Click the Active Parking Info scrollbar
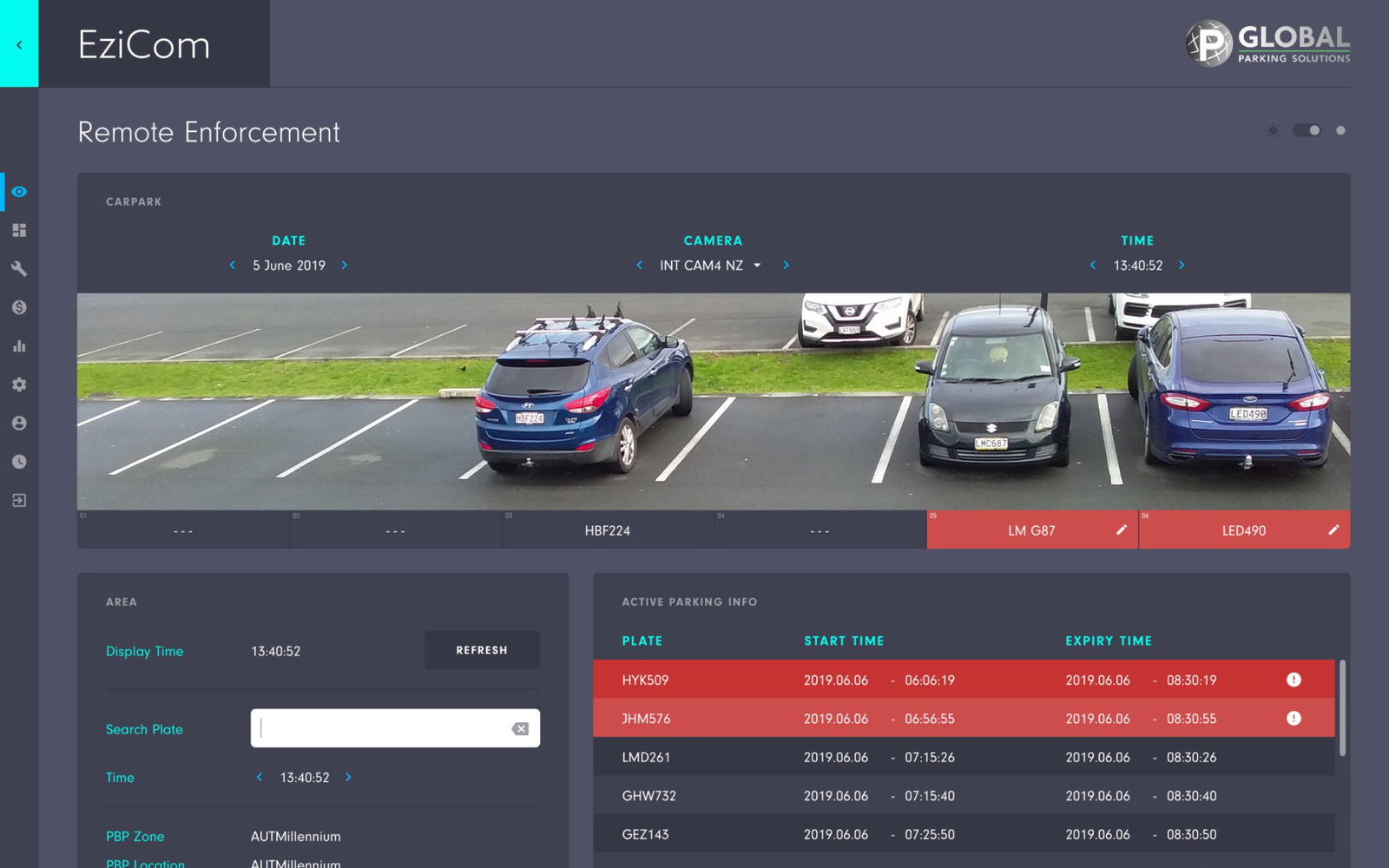Screen dimensions: 1389x868 coord(1342,708)
